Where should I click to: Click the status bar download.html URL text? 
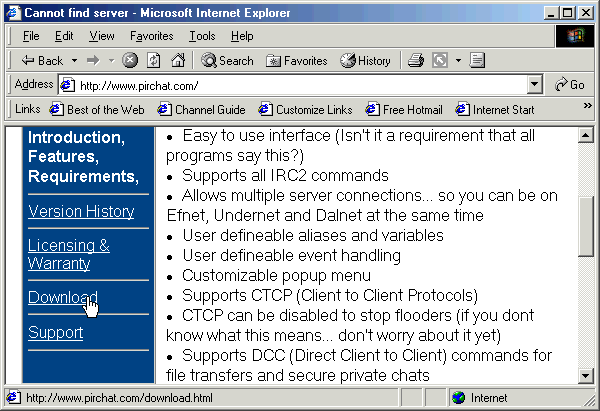click(x=119, y=398)
